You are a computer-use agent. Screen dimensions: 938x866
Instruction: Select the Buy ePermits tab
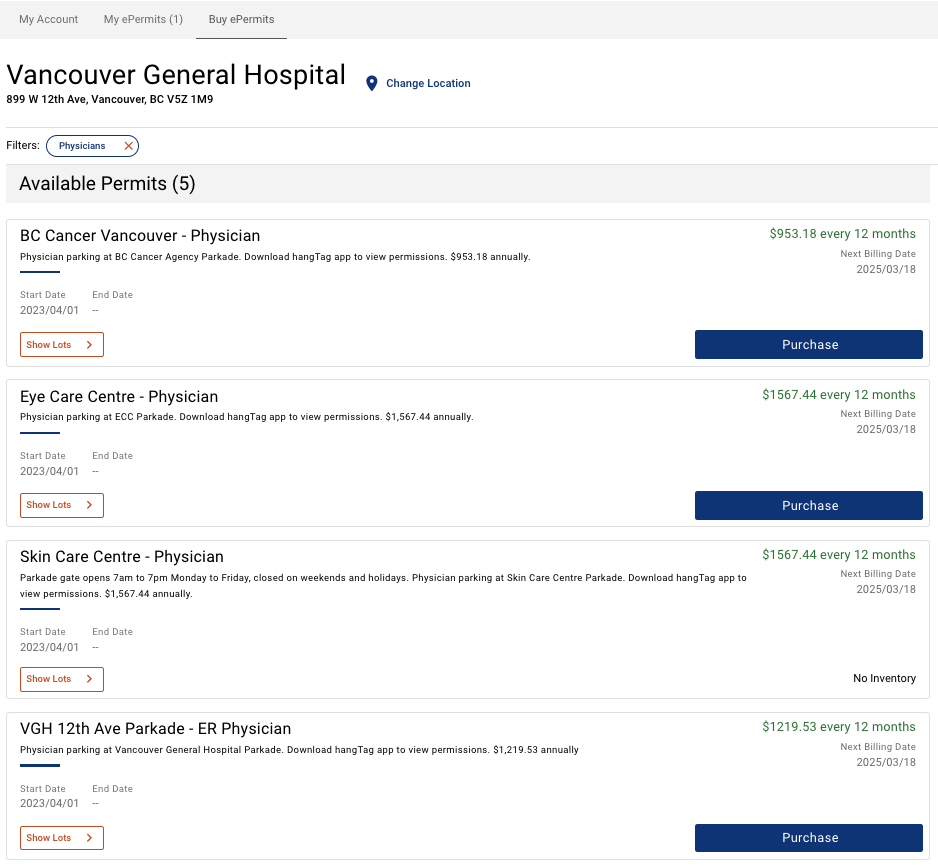coord(241,19)
